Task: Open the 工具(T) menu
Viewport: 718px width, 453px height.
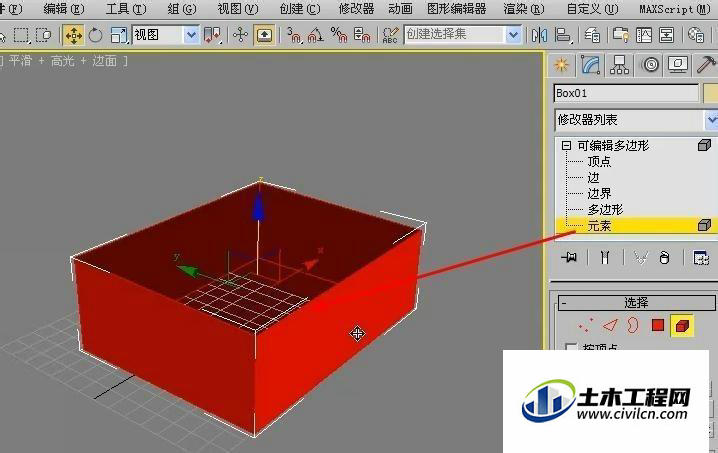Action: [x=126, y=9]
